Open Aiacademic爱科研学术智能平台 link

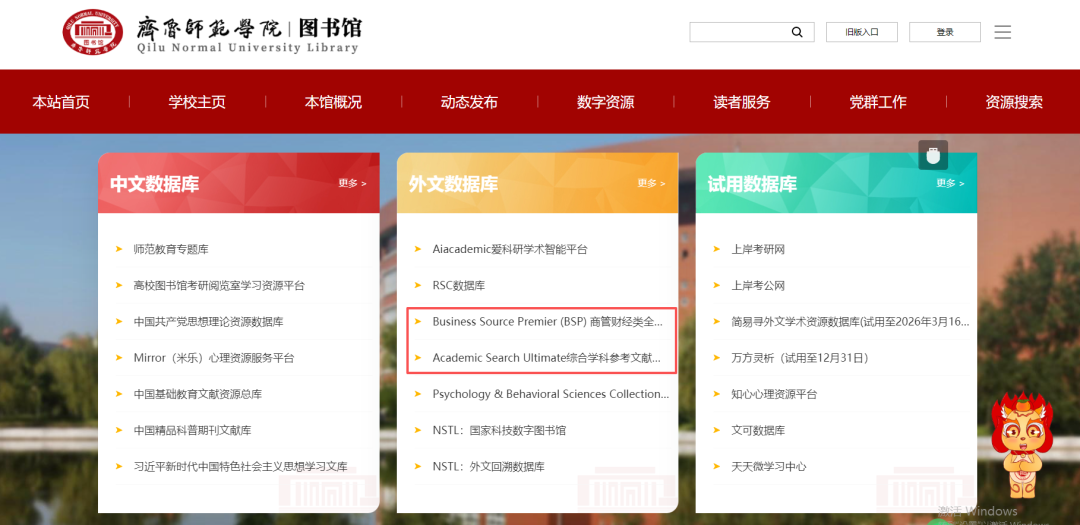point(510,249)
